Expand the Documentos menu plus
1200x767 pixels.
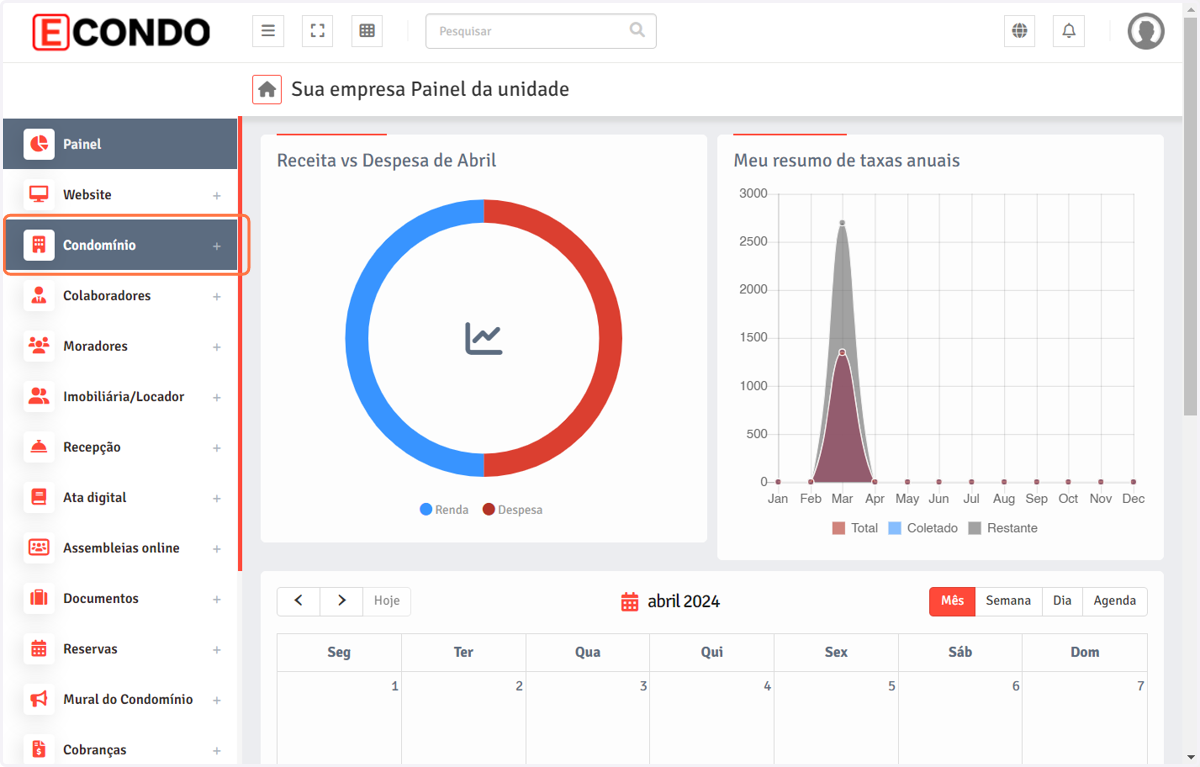click(217, 600)
